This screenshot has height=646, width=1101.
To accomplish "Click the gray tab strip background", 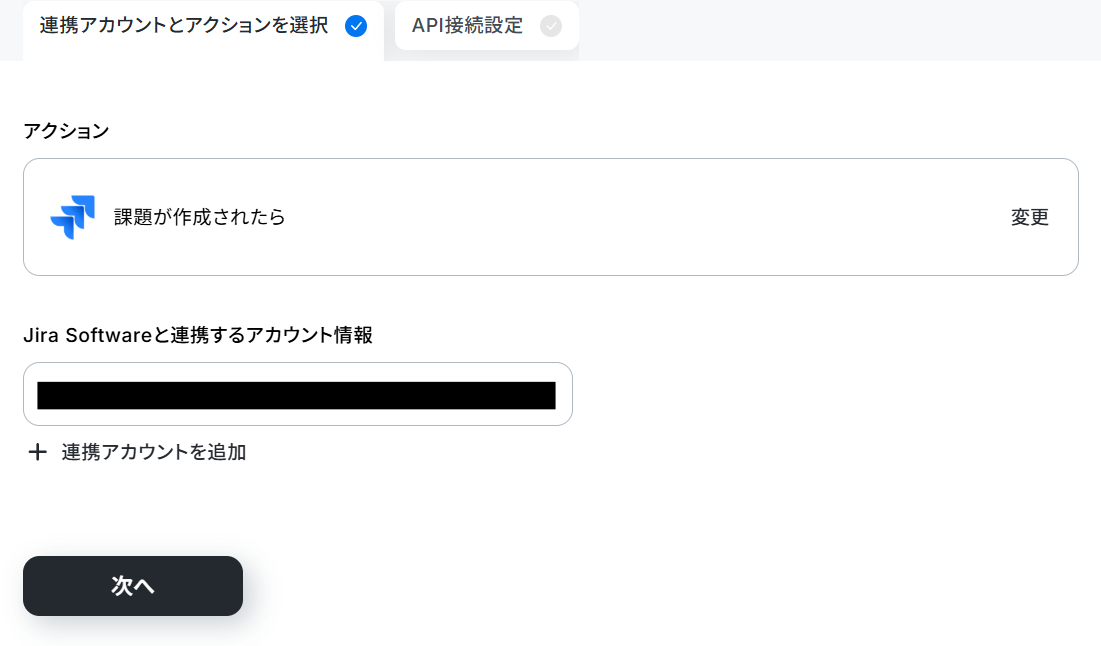I will (839, 30).
